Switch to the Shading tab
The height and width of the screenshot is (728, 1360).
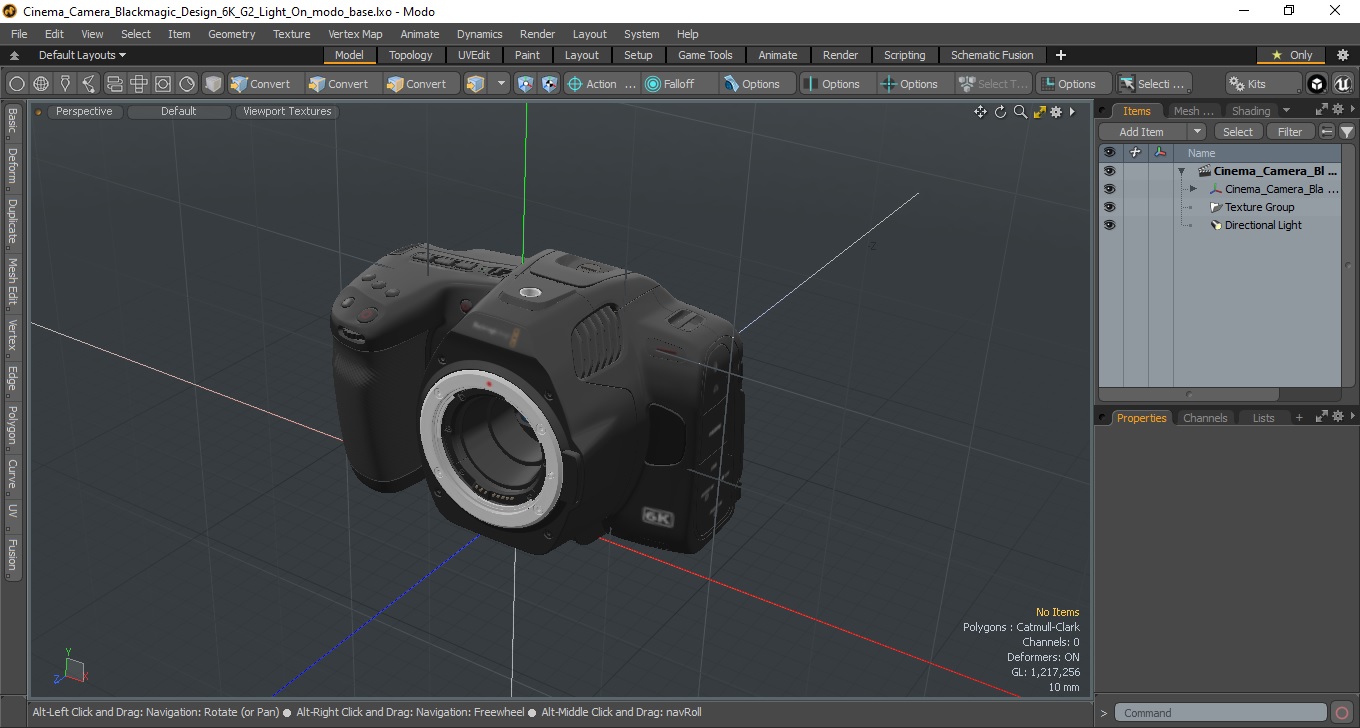(x=1251, y=111)
